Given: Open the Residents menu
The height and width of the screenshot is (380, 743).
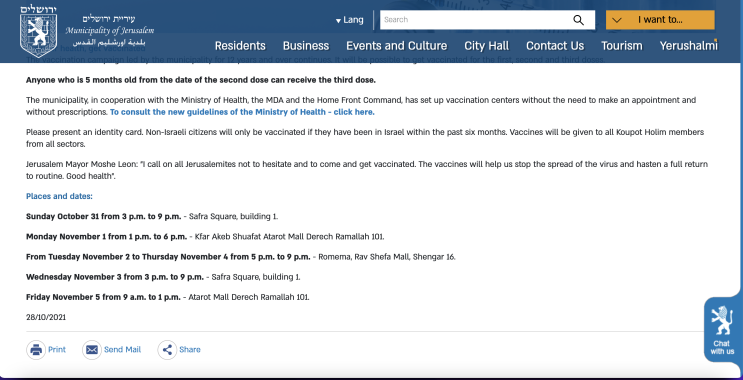Looking at the screenshot, I should (240, 46).
